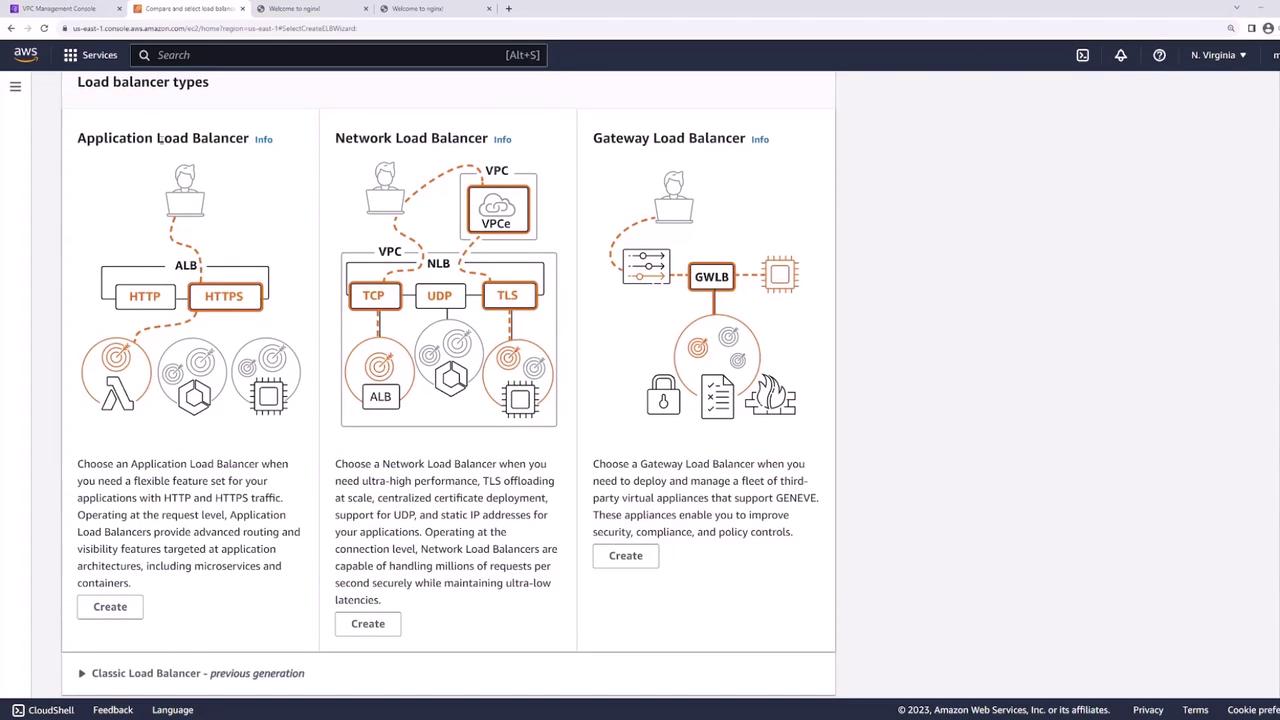Click the Gateway Load Balancer title
Viewport: 1280px width, 720px height.
pos(669,138)
